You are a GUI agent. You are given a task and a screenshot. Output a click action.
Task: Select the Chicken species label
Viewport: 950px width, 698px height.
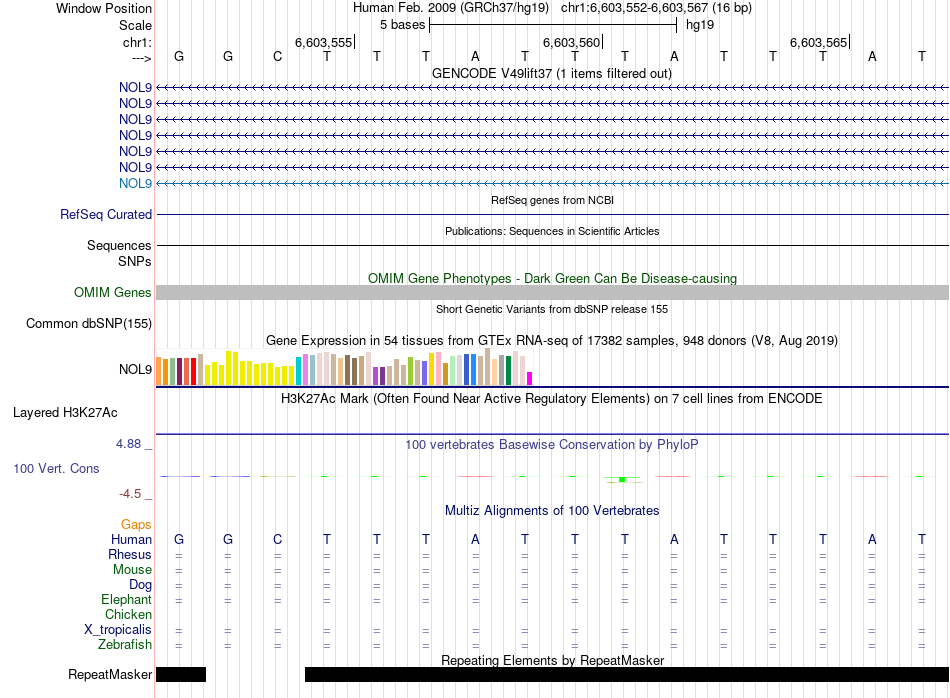[x=128, y=614]
